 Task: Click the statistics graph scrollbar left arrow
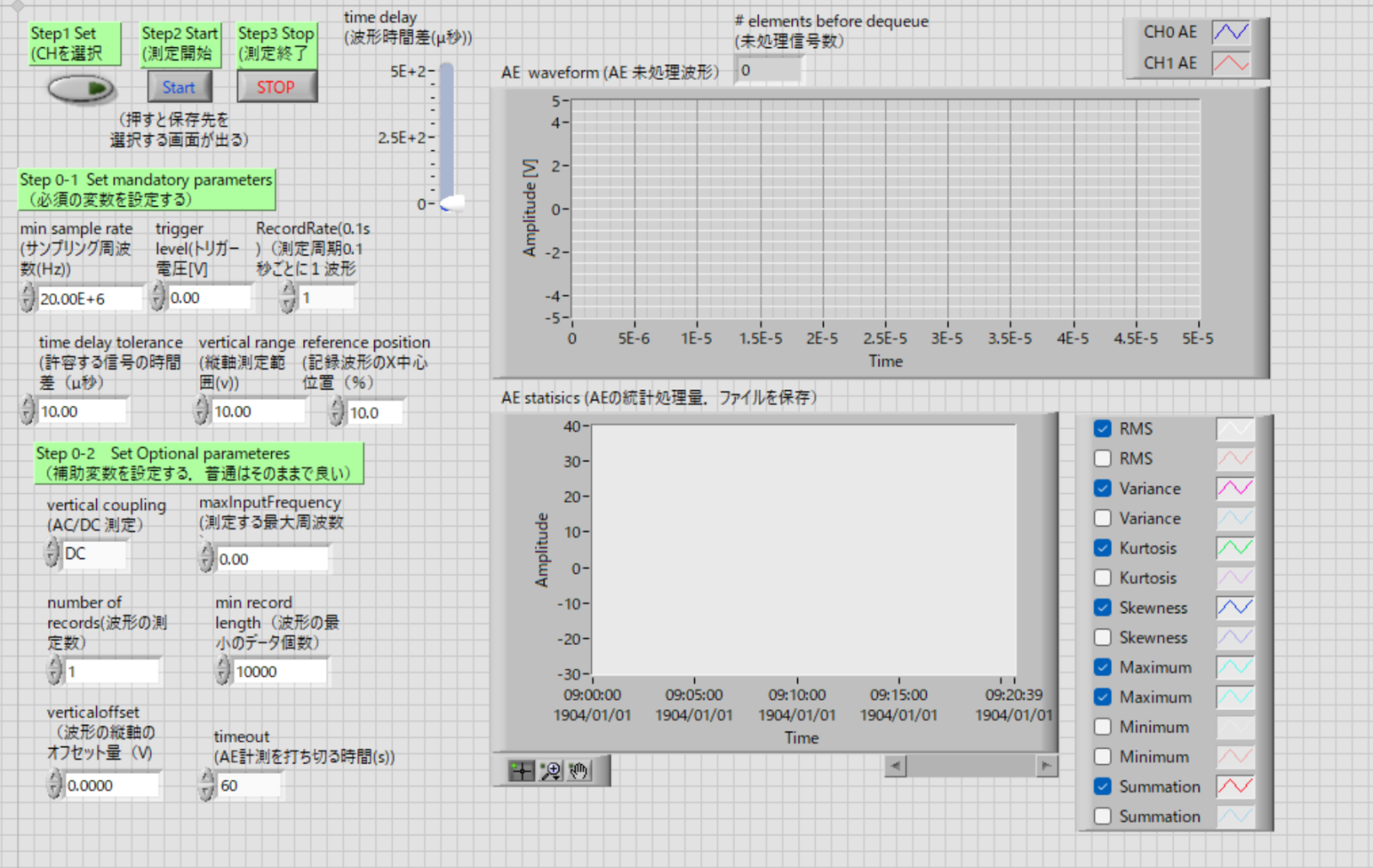coord(895,766)
